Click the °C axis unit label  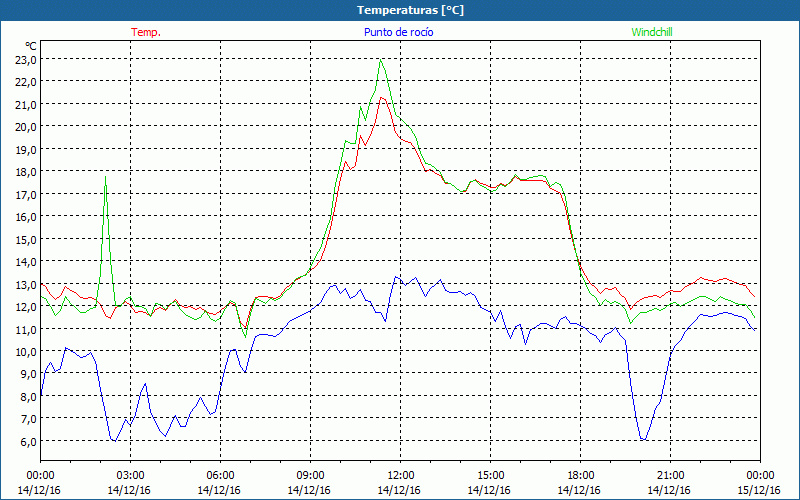coord(31,46)
